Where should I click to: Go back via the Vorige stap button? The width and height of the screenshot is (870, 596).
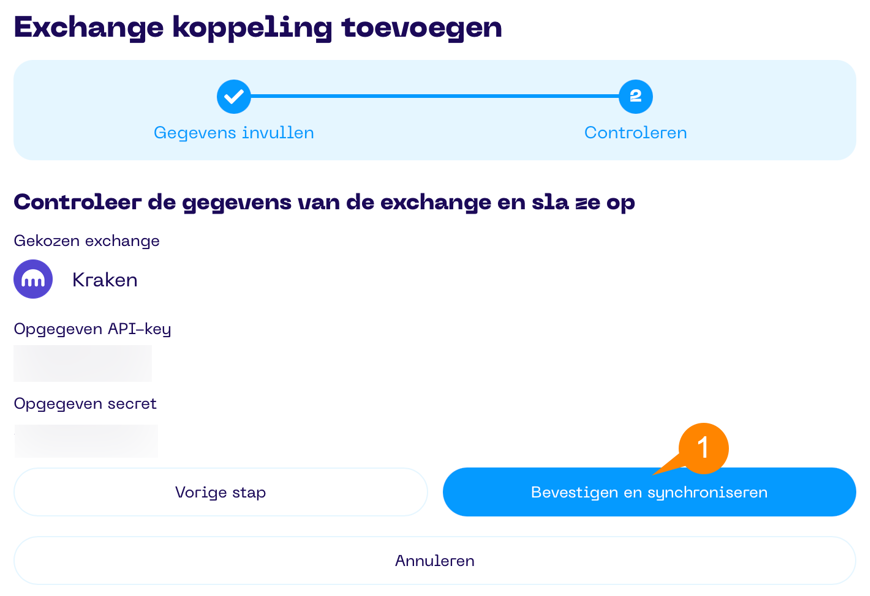(220, 492)
